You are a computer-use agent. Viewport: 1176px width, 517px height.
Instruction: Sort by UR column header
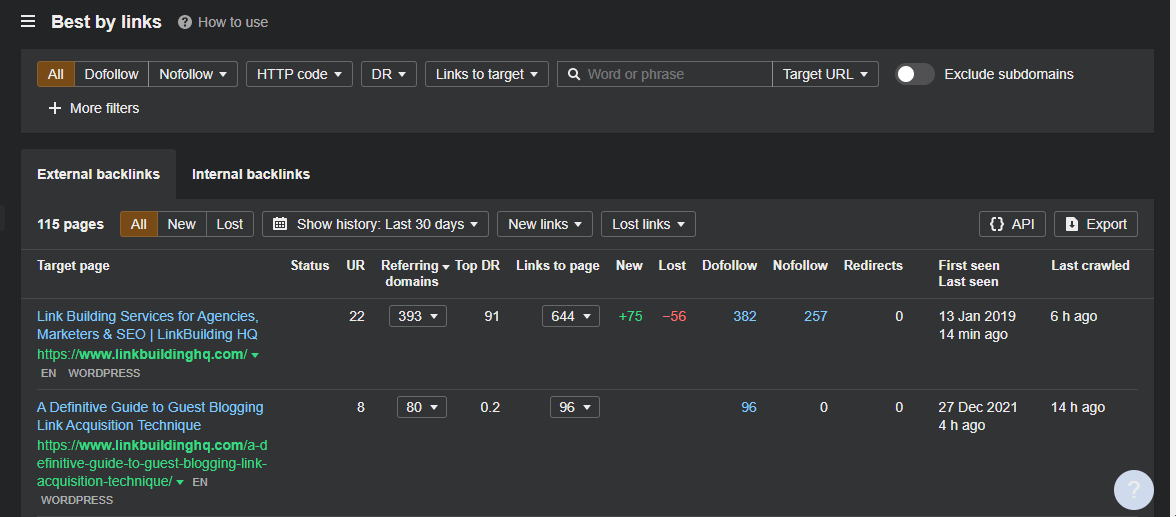(x=356, y=266)
